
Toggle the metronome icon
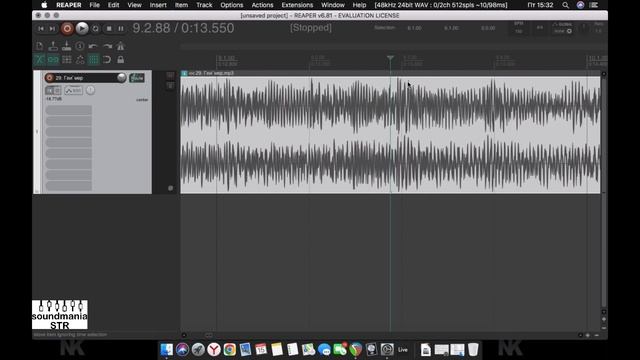point(120,46)
